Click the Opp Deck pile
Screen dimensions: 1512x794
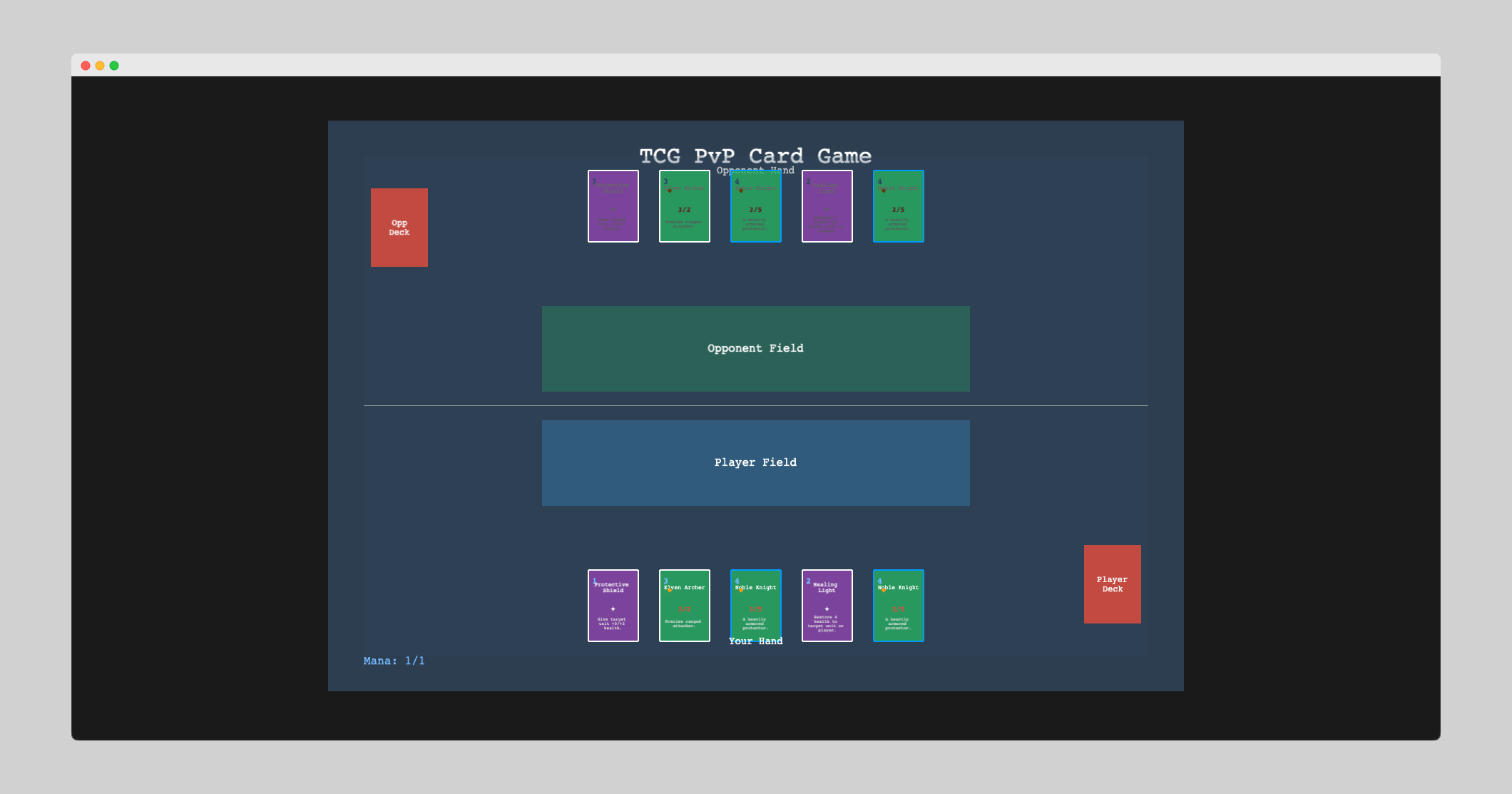pos(399,227)
